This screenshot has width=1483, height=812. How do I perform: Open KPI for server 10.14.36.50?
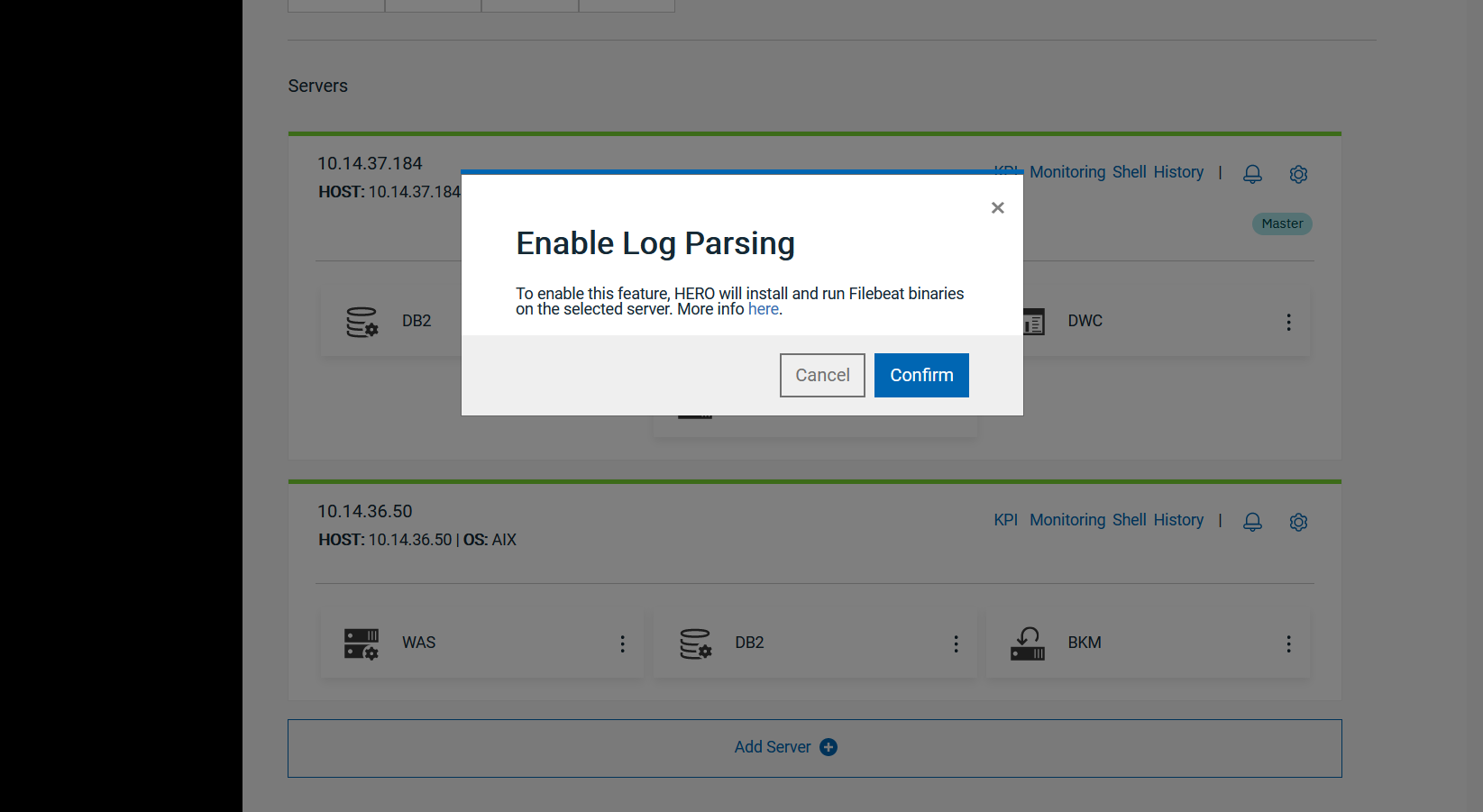click(1005, 520)
